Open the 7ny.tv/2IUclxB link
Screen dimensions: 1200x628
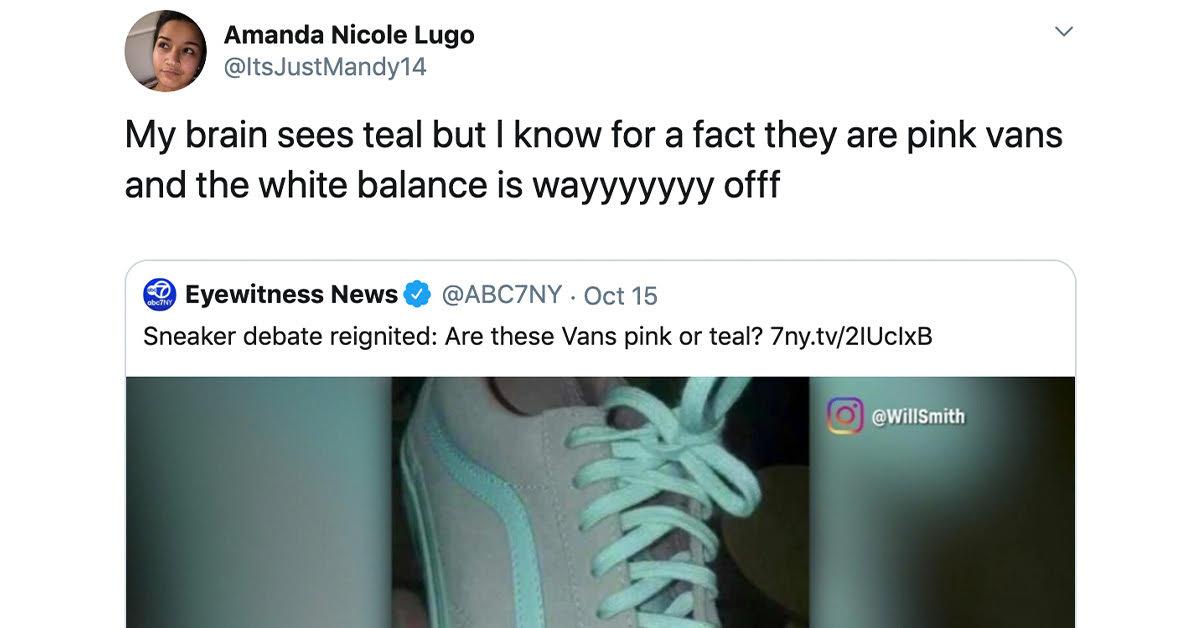[852, 337]
